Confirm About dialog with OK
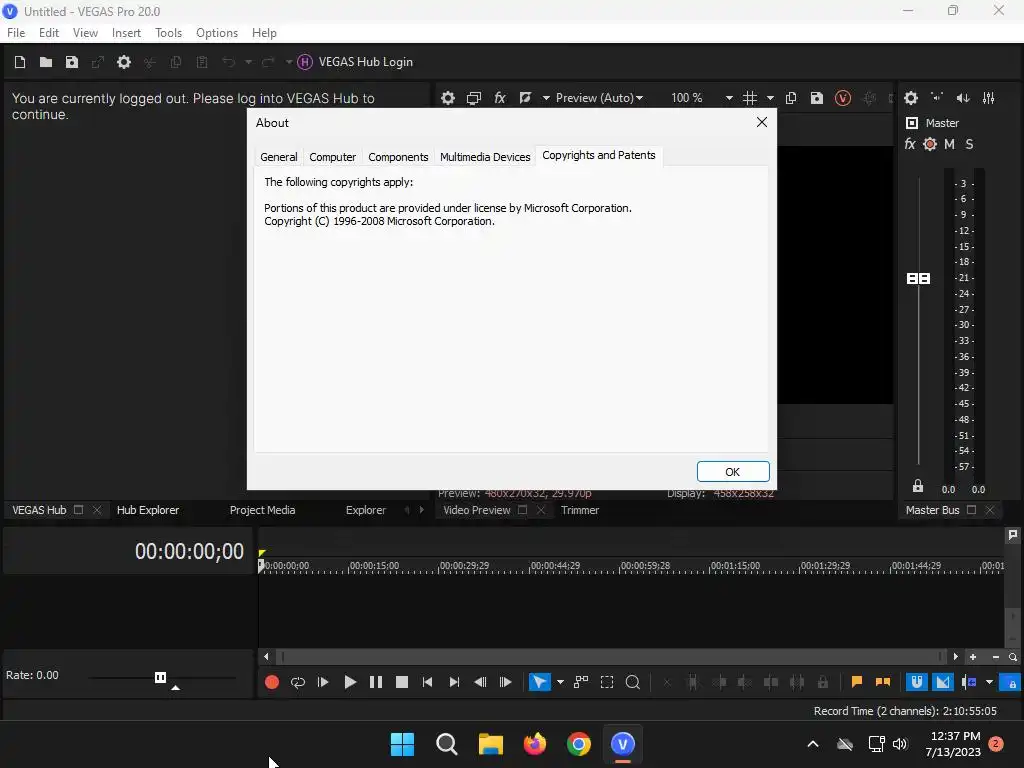The height and width of the screenshot is (768, 1024). coord(733,472)
